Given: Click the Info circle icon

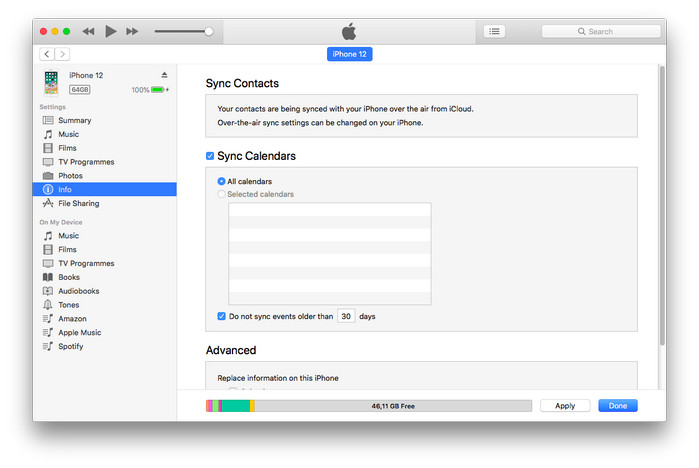Looking at the screenshot, I should tap(48, 189).
